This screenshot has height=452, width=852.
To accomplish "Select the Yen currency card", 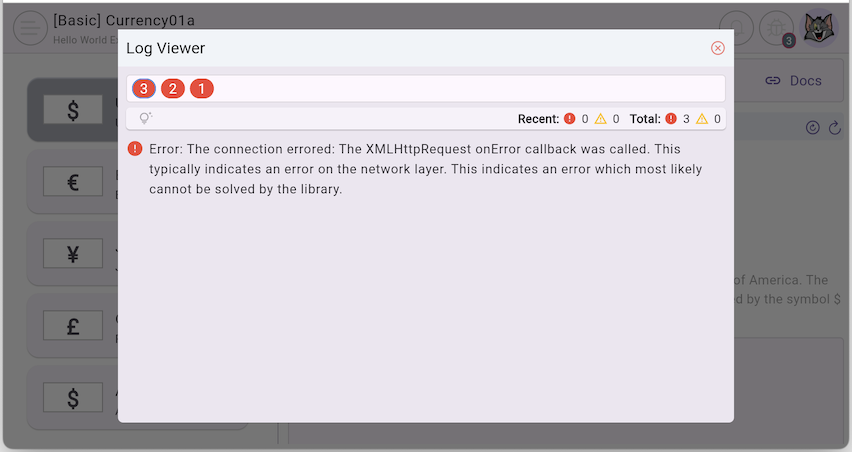I will pos(73,254).
